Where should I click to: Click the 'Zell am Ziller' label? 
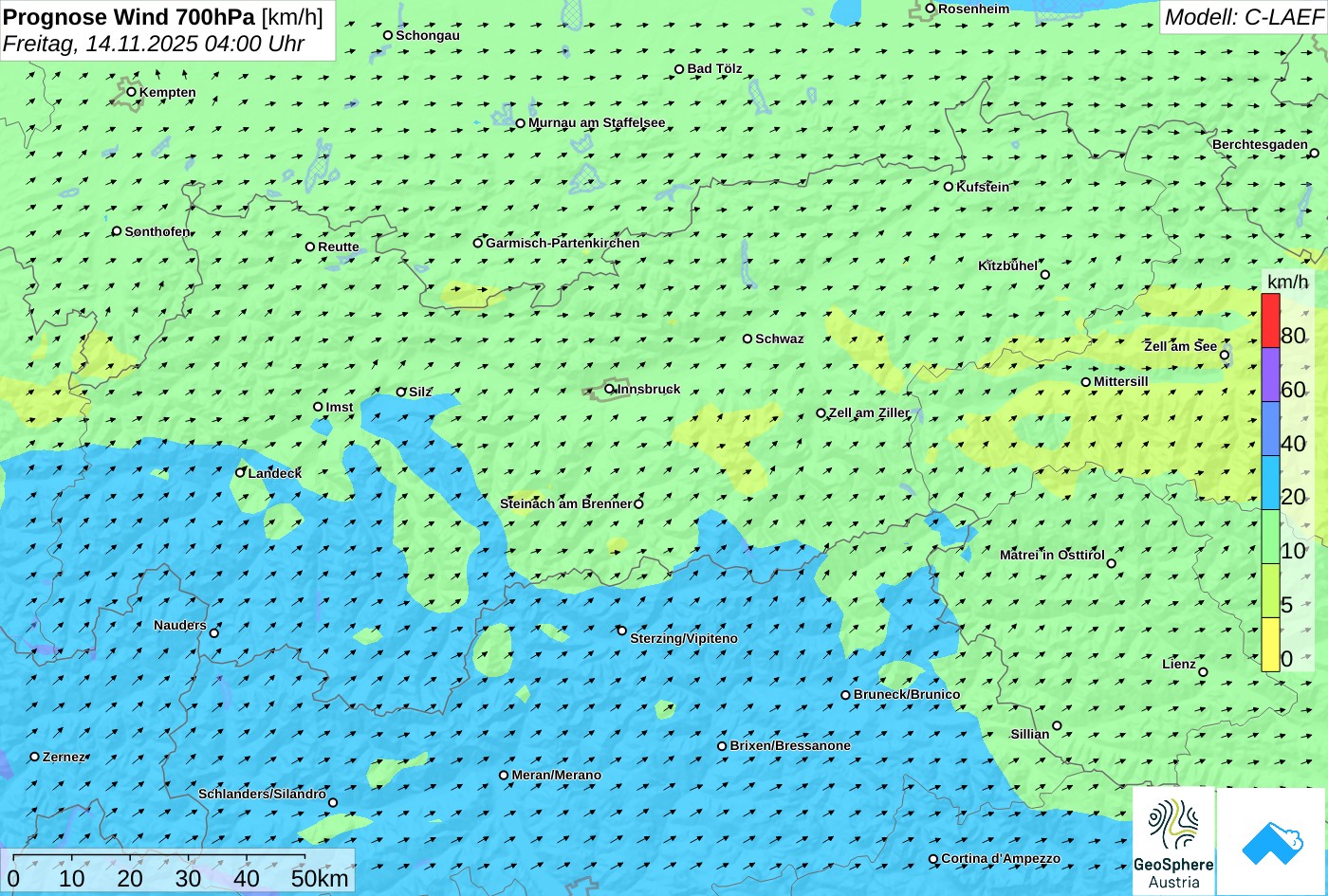click(x=869, y=412)
